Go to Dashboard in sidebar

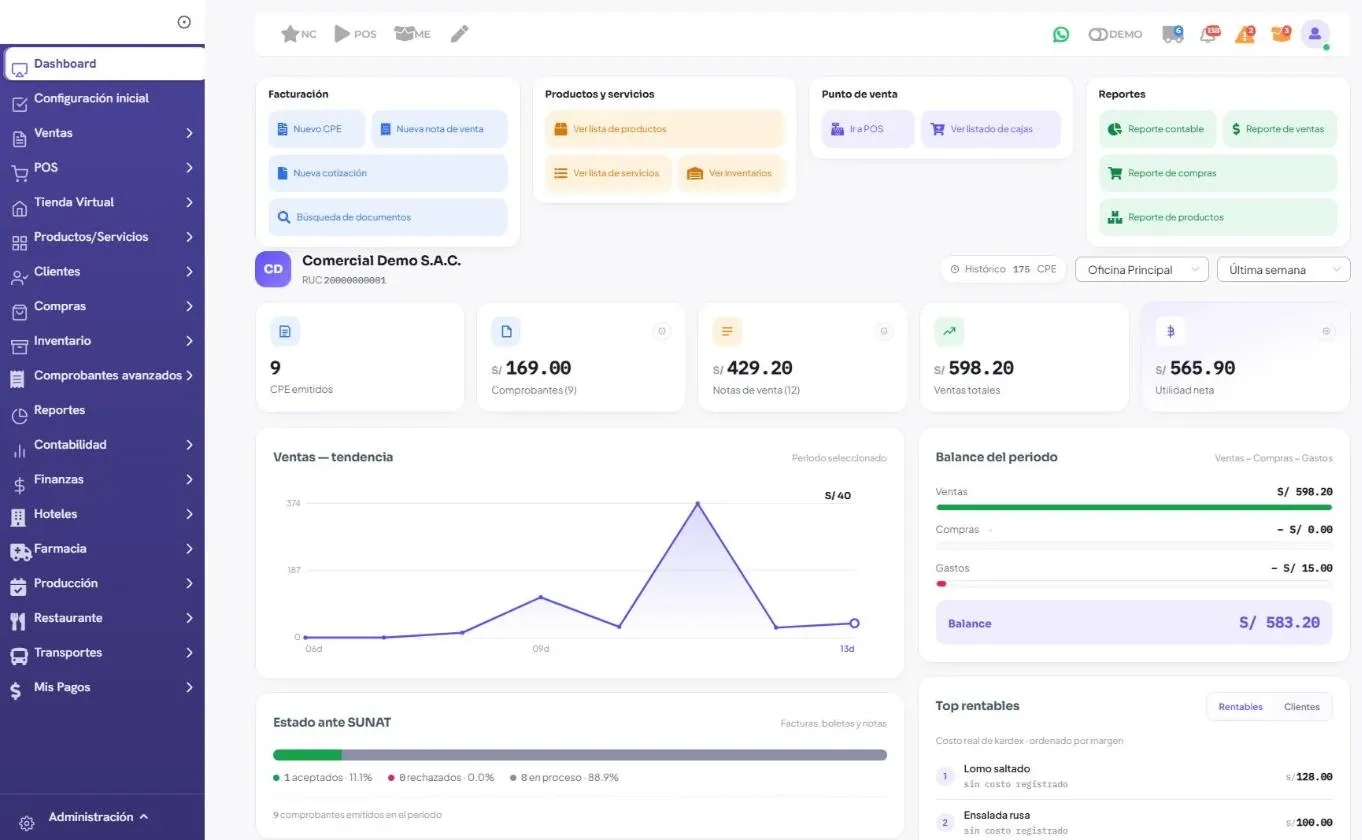pos(104,64)
